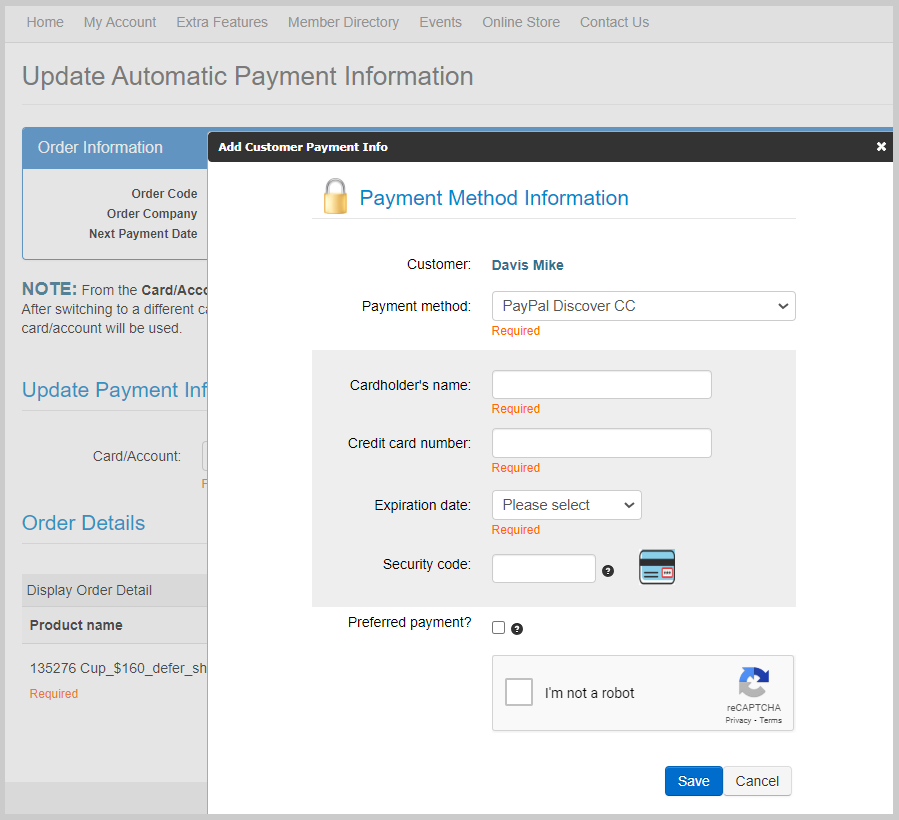
Task: Open the Extra Features menu item
Action: (222, 22)
